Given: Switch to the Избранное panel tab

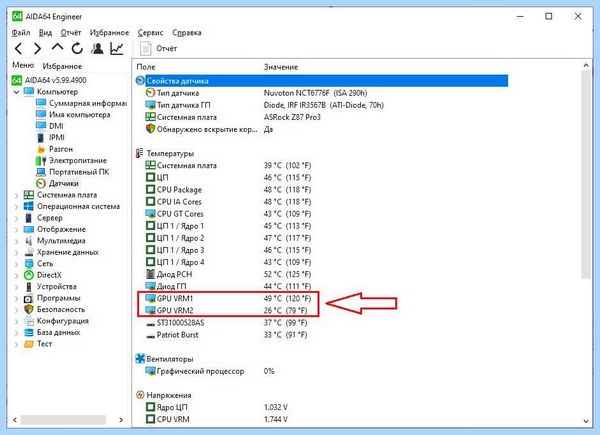Looking at the screenshot, I should click(x=62, y=66).
